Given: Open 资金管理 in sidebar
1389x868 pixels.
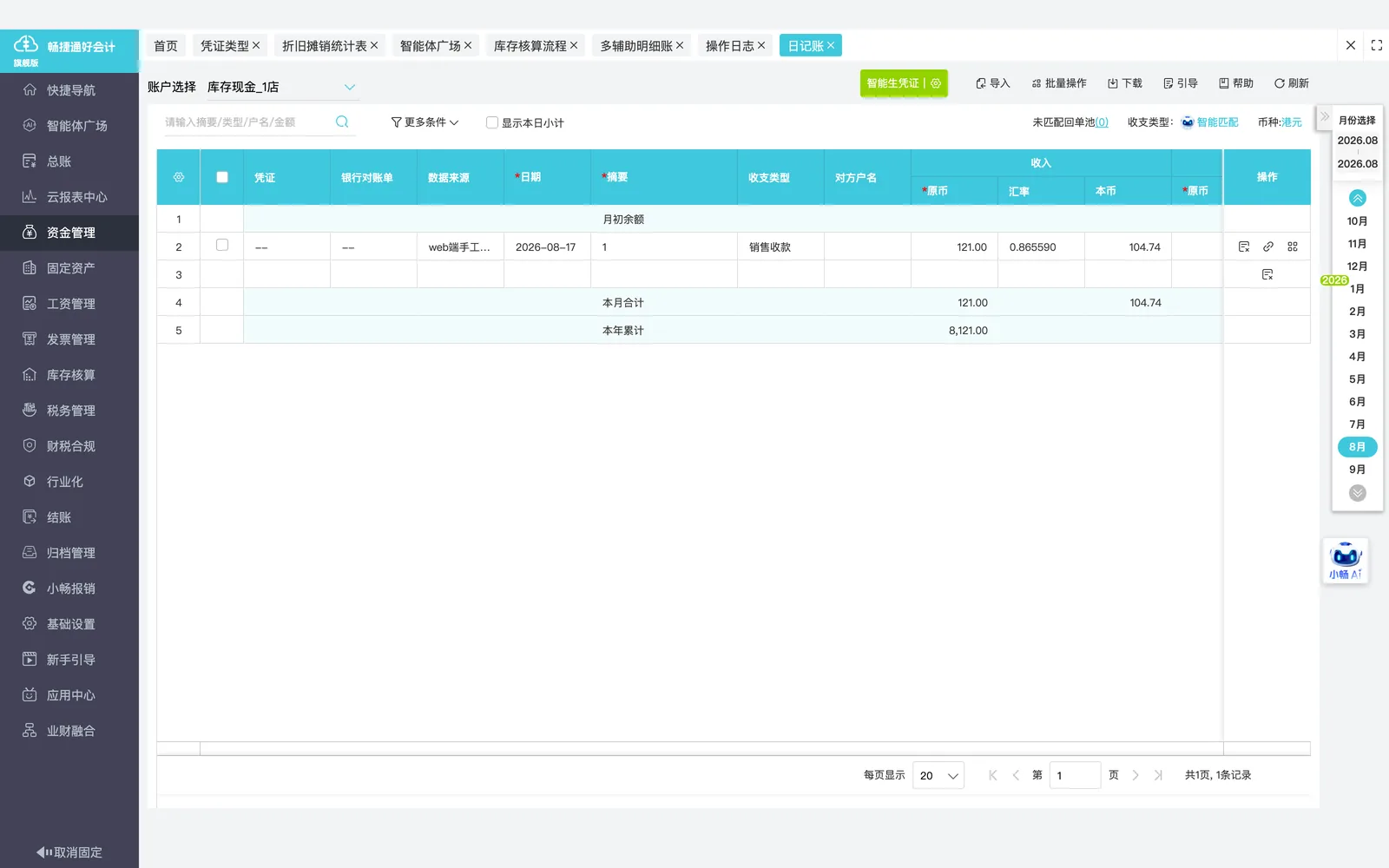Looking at the screenshot, I should point(69,233).
